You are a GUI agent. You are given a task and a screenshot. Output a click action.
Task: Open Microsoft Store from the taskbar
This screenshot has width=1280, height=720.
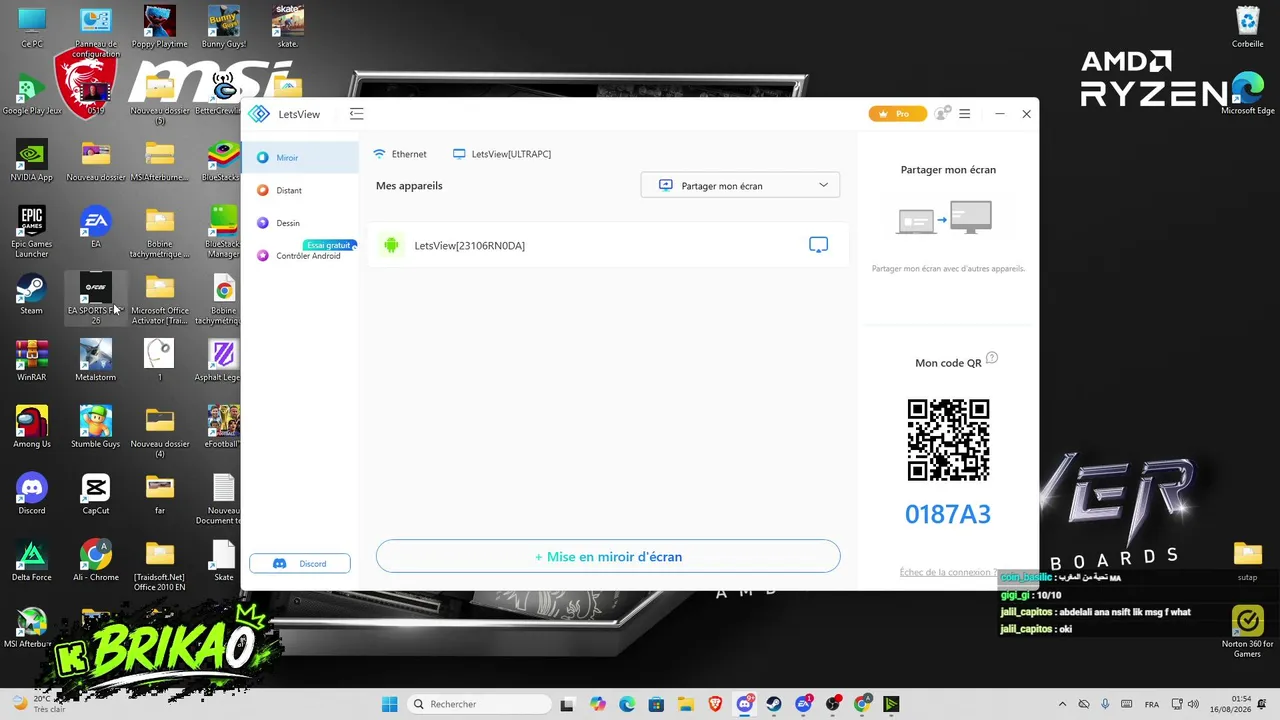[x=656, y=704]
